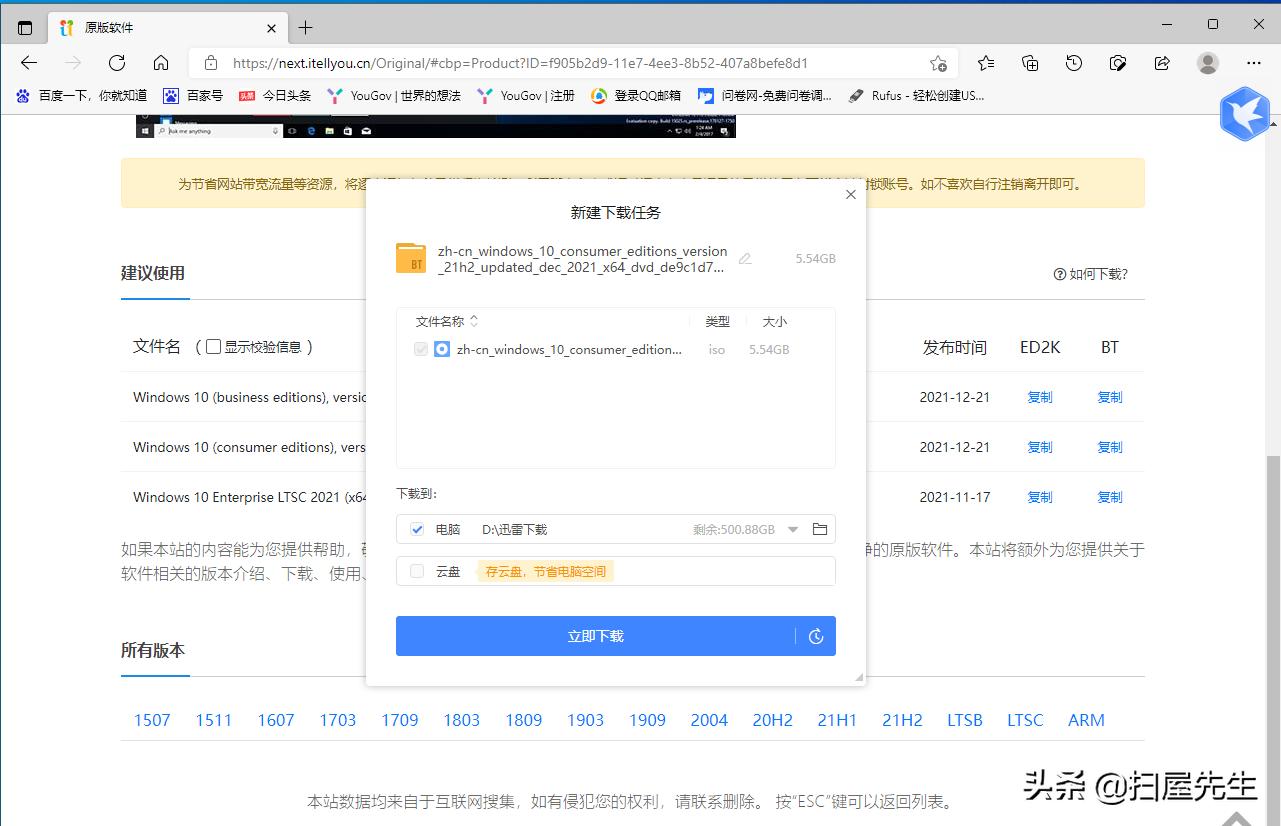Select version 1511

(214, 720)
